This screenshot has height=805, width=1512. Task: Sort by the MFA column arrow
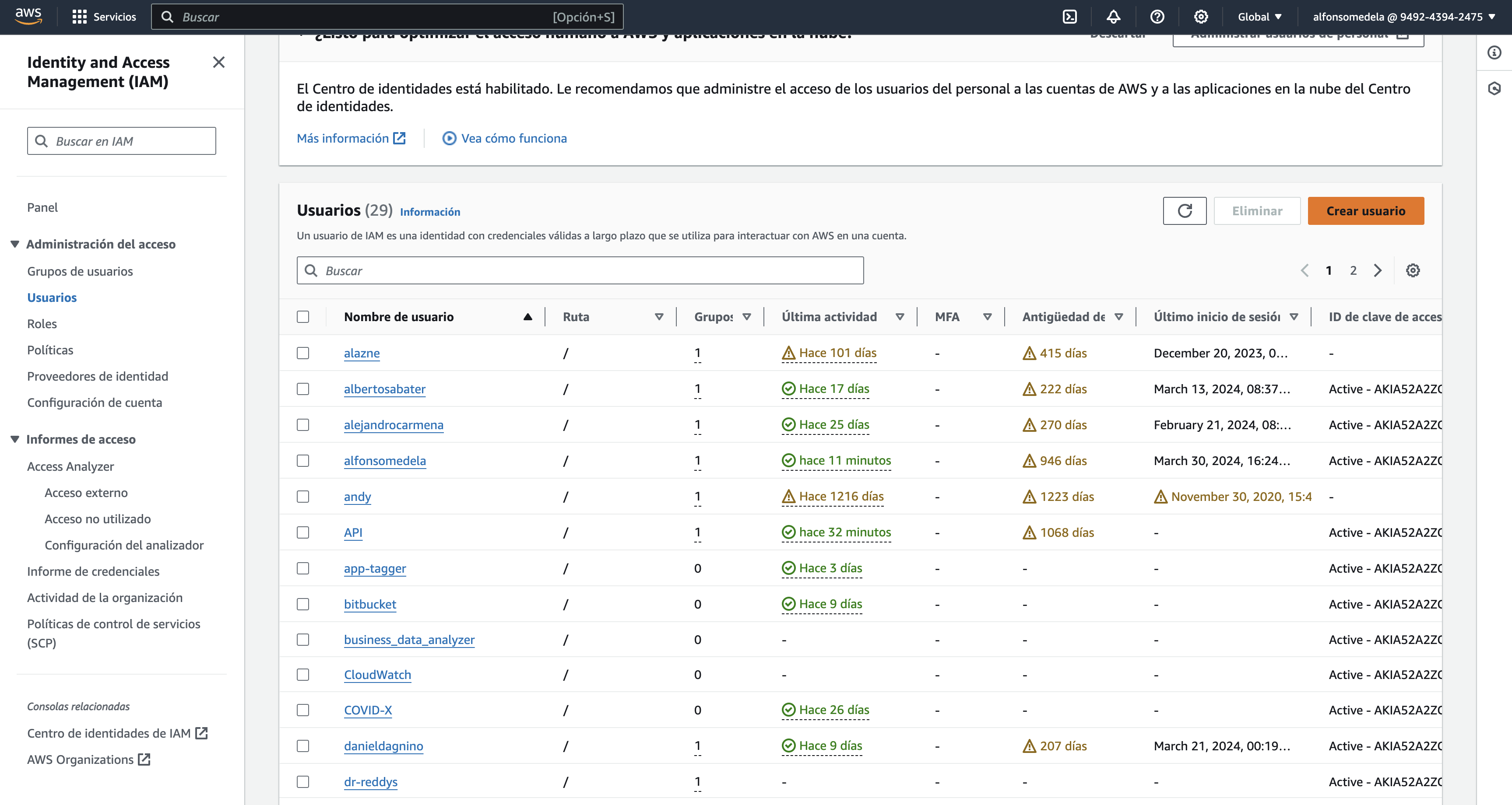(987, 317)
